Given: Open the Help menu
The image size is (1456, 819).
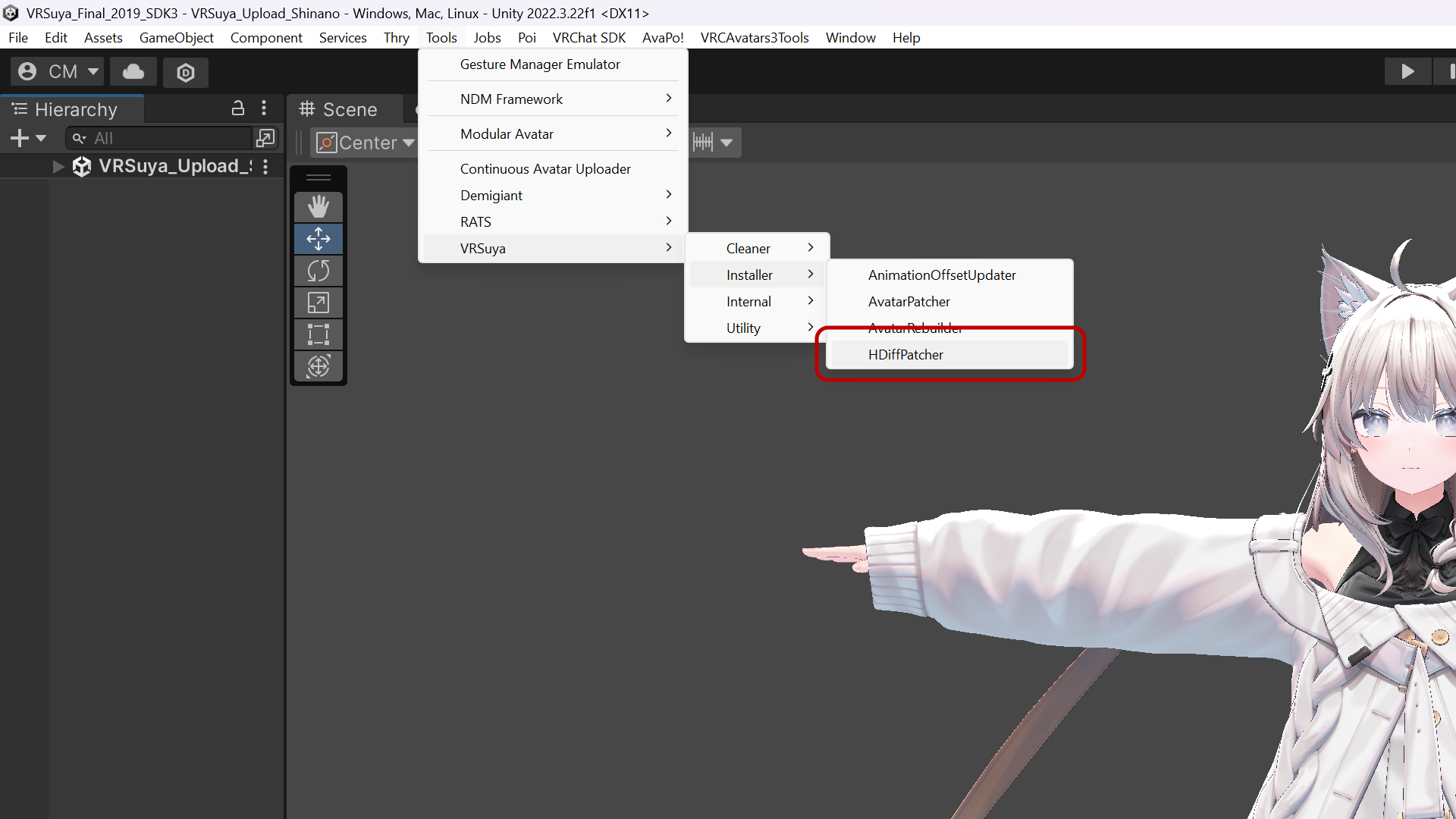Looking at the screenshot, I should (x=906, y=38).
